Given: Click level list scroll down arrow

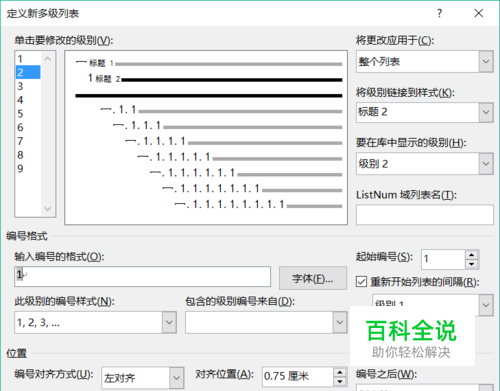Looking at the screenshot, I should pos(48,209).
